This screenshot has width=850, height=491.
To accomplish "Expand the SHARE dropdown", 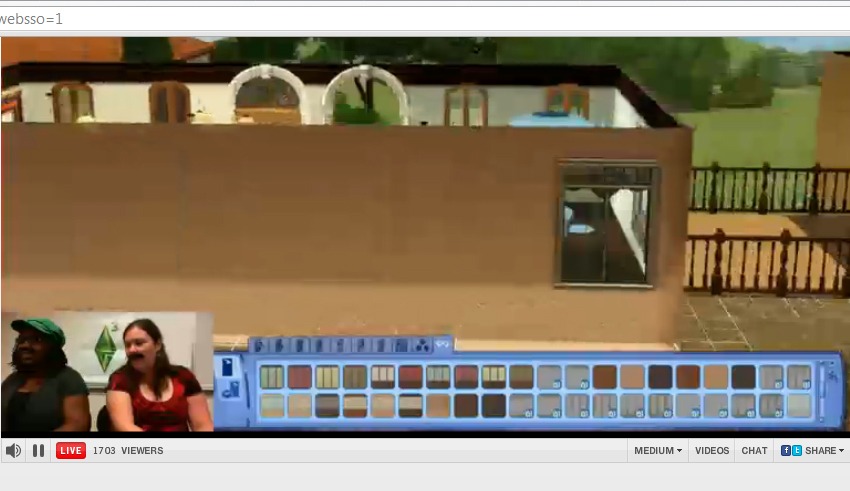I will tap(825, 450).
